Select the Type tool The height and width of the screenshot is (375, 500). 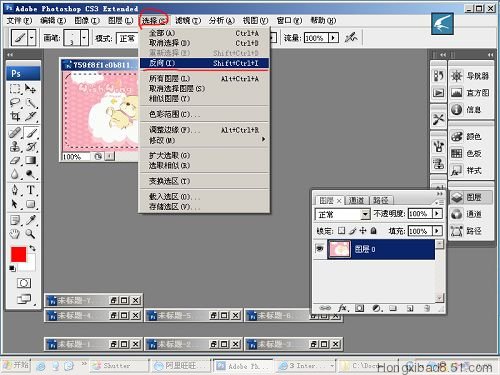click(31, 190)
